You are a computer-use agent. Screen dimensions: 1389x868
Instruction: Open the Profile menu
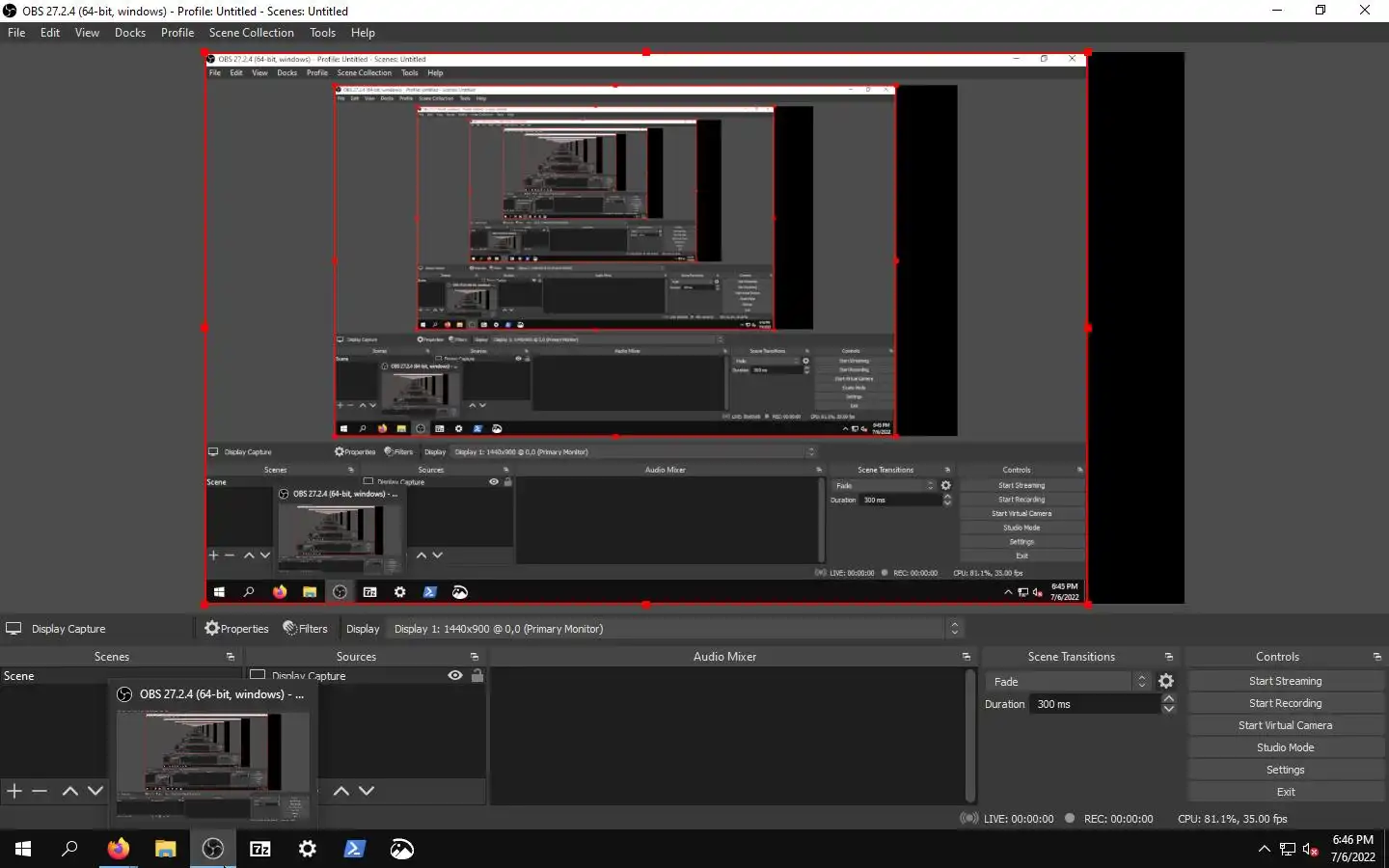[177, 33]
